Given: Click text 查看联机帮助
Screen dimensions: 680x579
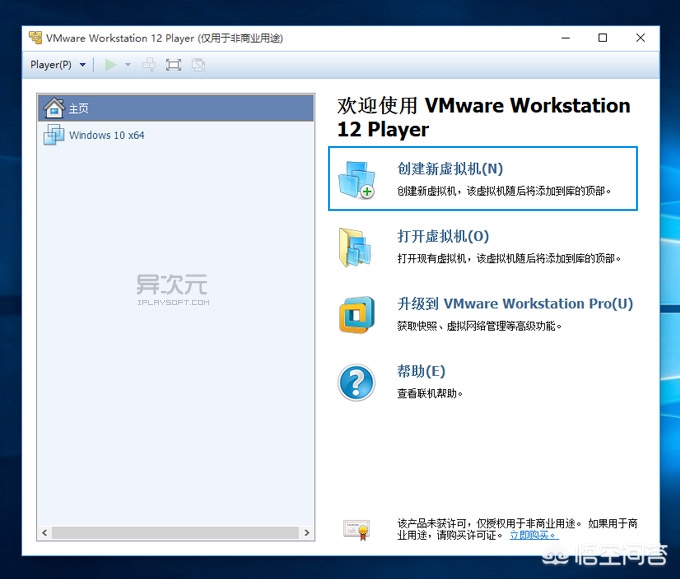Looking at the screenshot, I should [x=430, y=393].
